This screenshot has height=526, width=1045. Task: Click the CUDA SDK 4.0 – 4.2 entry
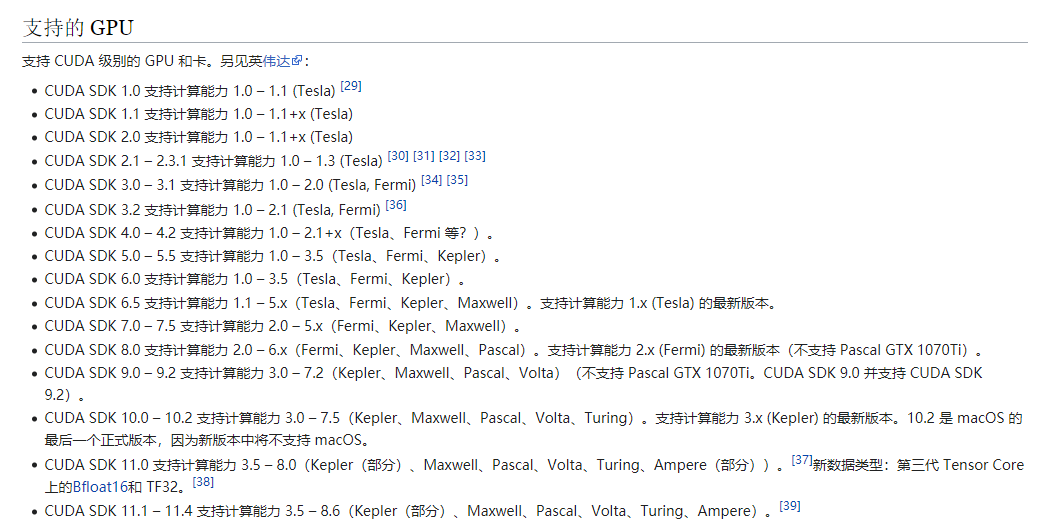click(269, 233)
